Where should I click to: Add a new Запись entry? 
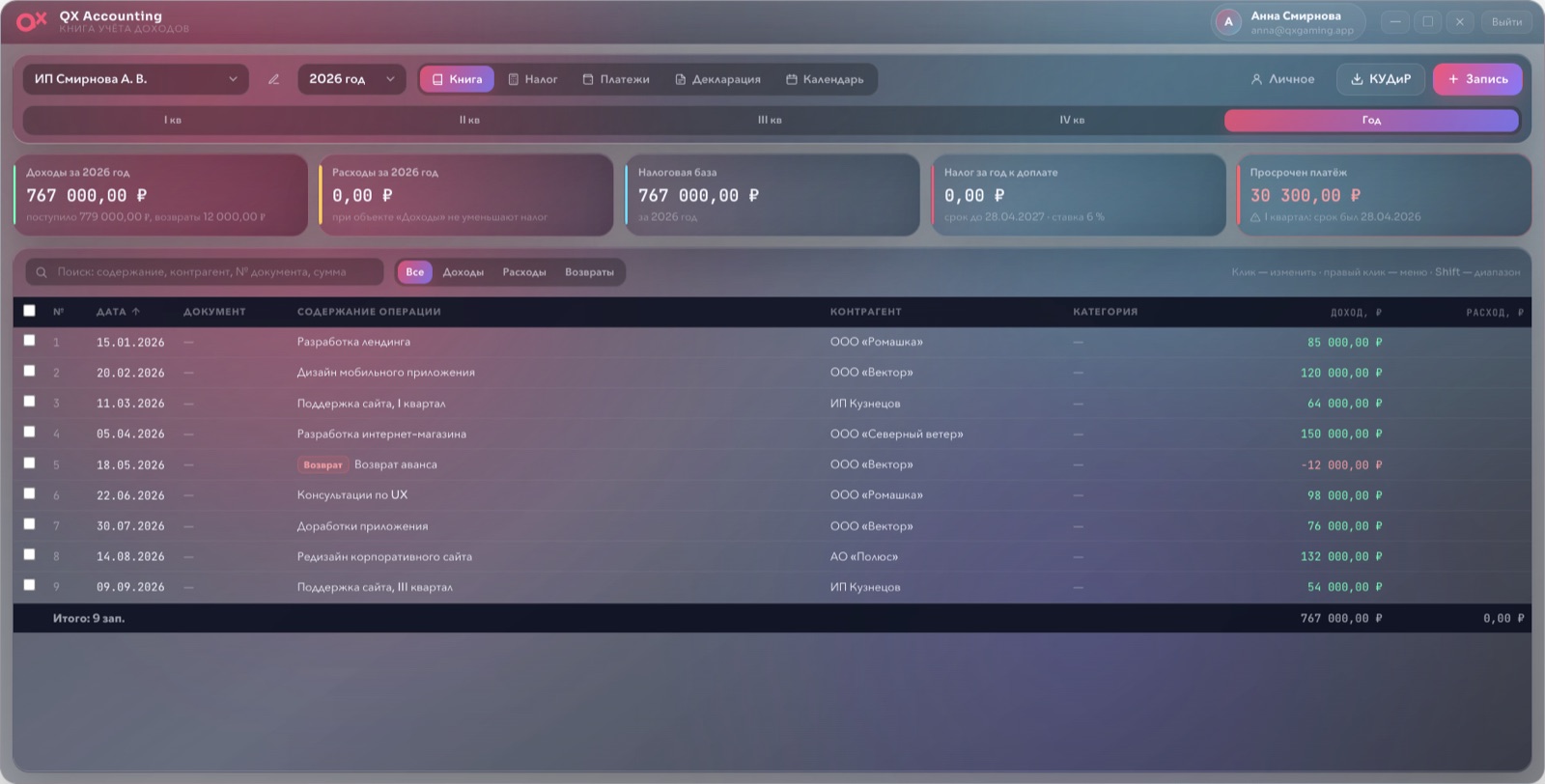pos(1477,79)
